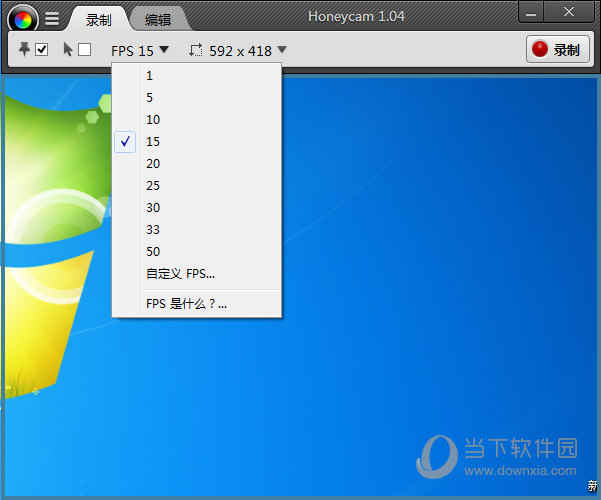Start recording with the 录制 button
Screen dimensions: 601x500
tap(558, 49)
